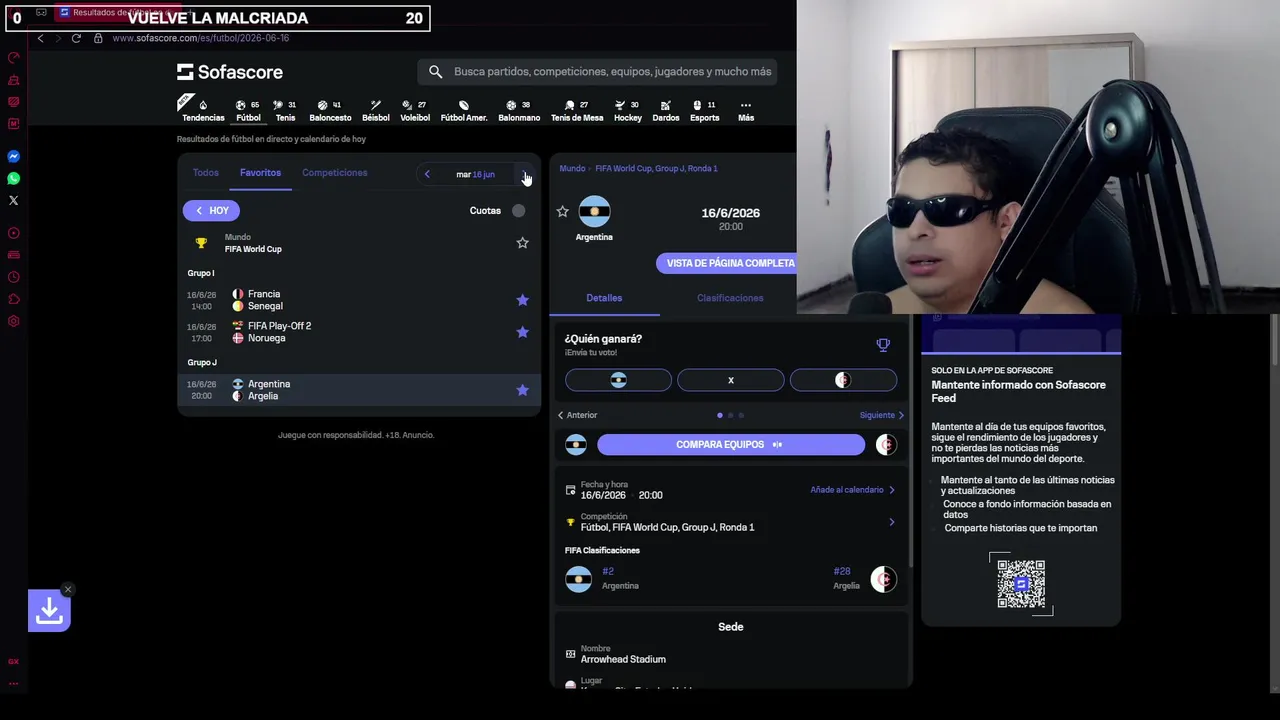Select the Esports category
The width and height of the screenshot is (1280, 720).
click(705, 110)
